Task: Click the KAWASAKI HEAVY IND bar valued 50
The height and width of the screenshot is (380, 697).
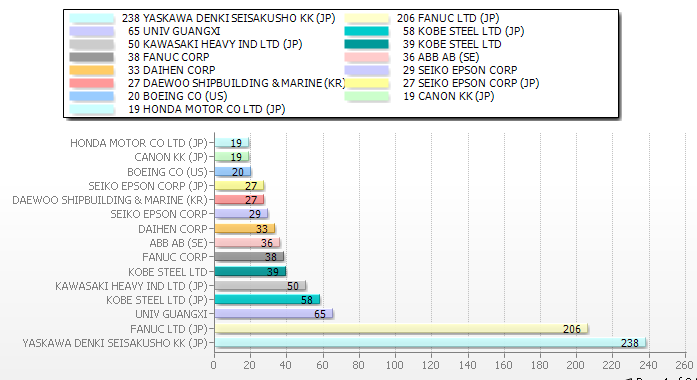Action: [x=260, y=285]
